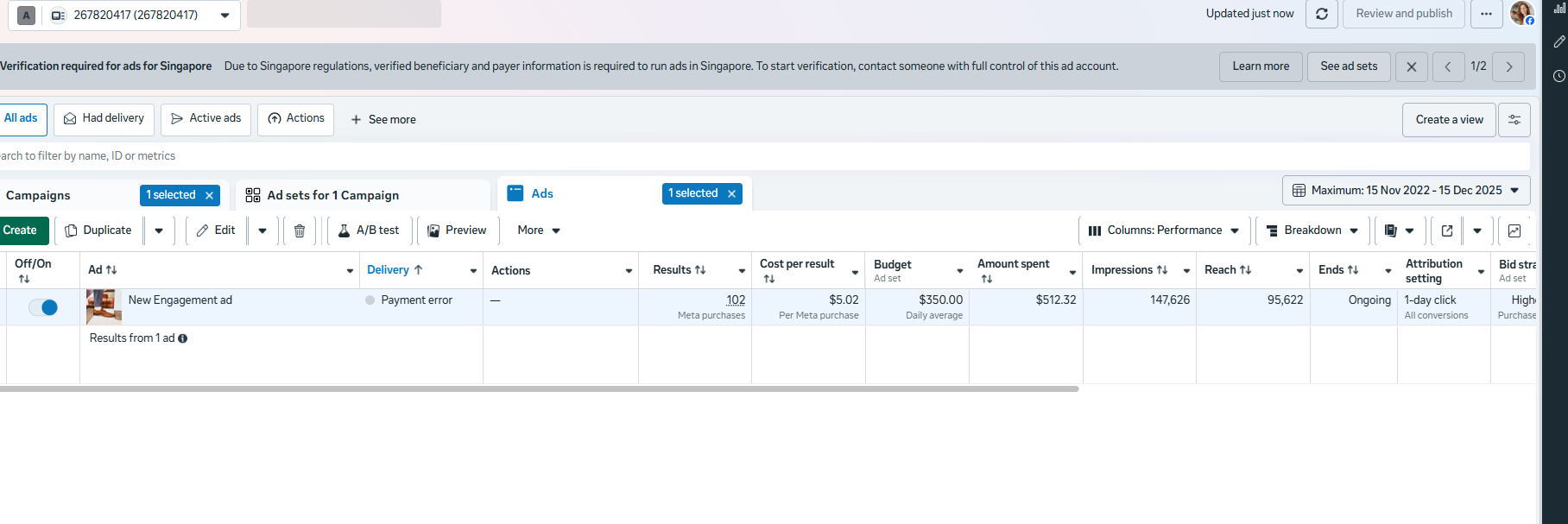Open the profile avatar menu
Image resolution: width=1568 pixels, height=524 pixels.
point(1521,13)
